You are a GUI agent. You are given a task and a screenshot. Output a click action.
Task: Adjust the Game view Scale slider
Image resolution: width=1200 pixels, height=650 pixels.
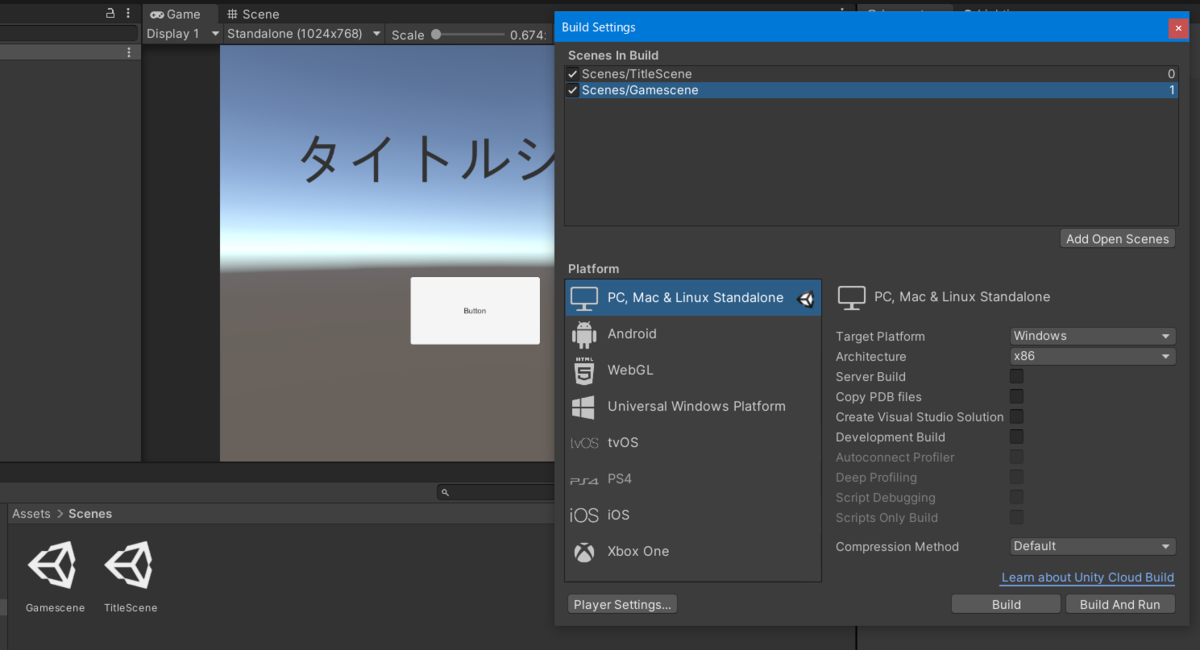(468, 34)
